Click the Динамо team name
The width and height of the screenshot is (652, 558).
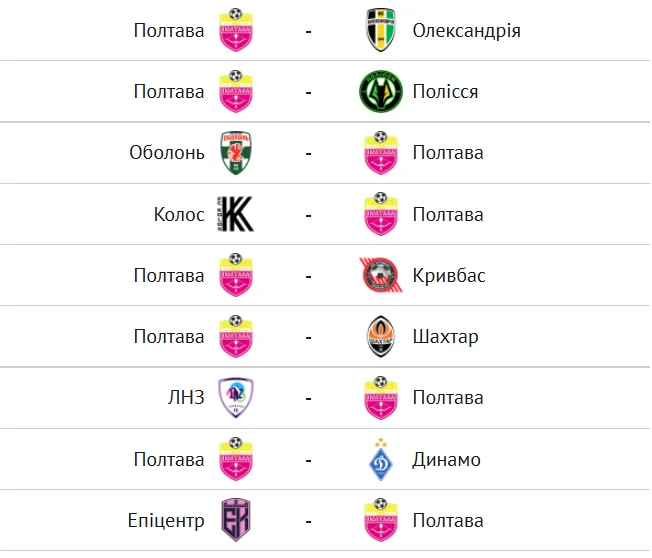coord(446,460)
